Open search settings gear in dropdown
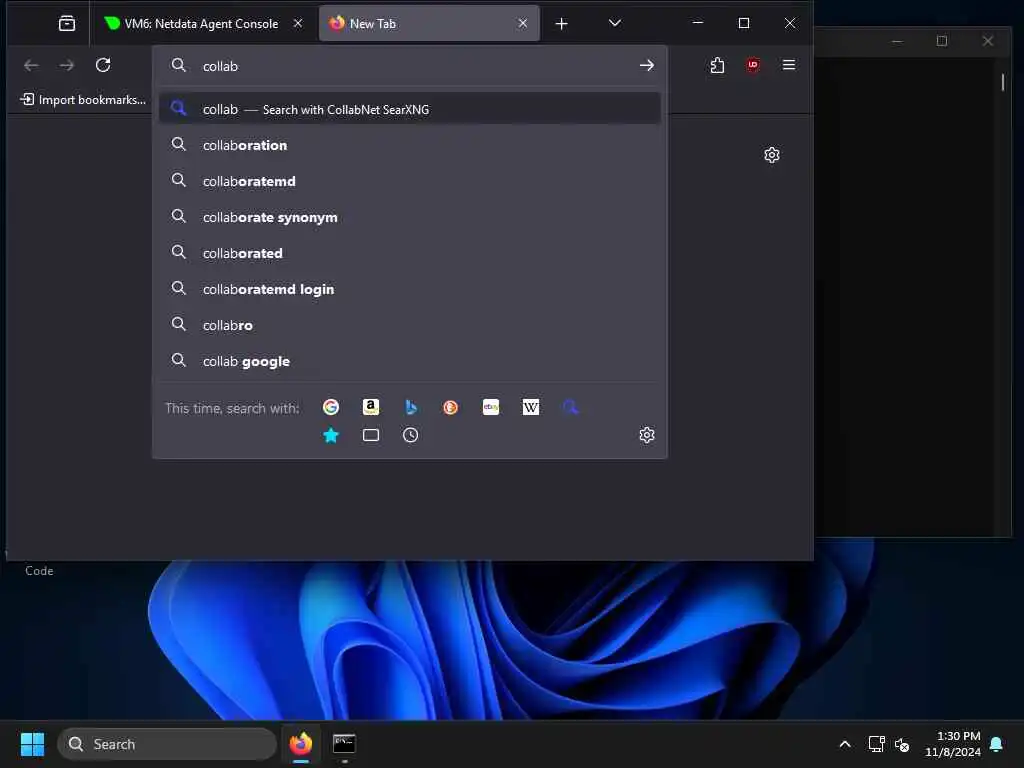1024x768 pixels. [647, 435]
